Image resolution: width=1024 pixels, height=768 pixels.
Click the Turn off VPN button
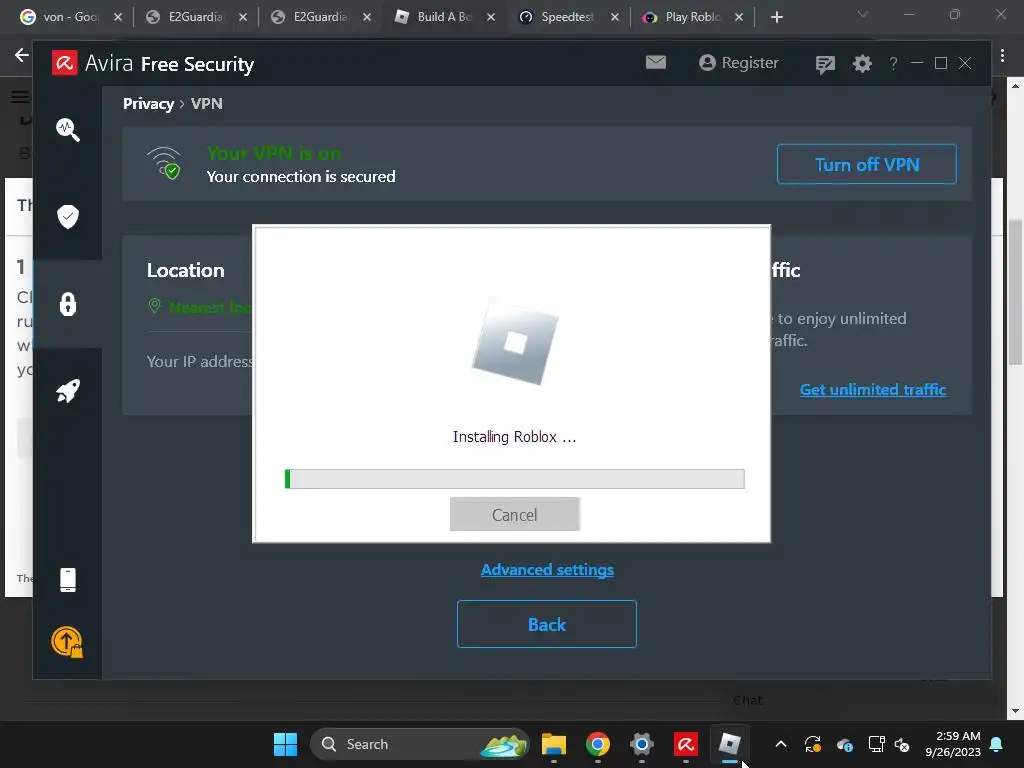coord(867,164)
